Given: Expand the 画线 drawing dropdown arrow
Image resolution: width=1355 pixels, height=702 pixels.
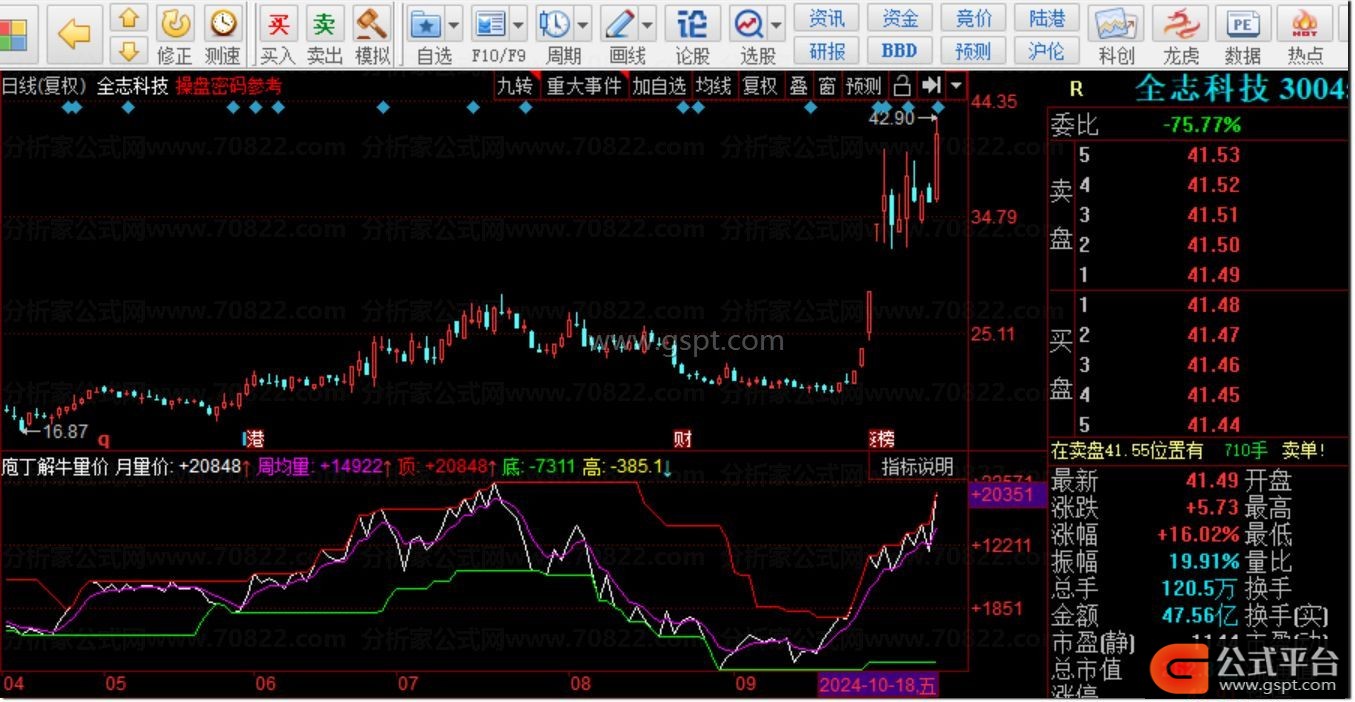Looking at the screenshot, I should tap(647, 24).
